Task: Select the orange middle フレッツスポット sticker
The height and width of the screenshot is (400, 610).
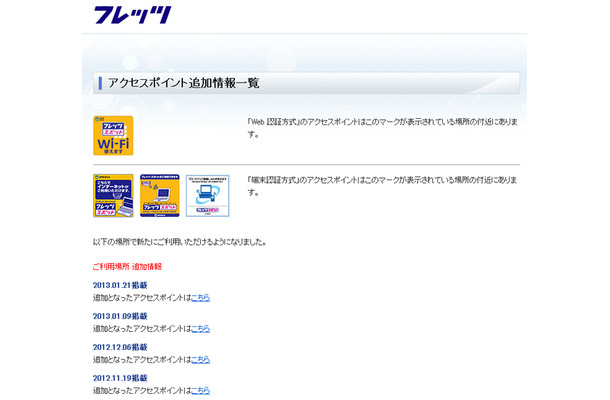Action: (x=160, y=195)
